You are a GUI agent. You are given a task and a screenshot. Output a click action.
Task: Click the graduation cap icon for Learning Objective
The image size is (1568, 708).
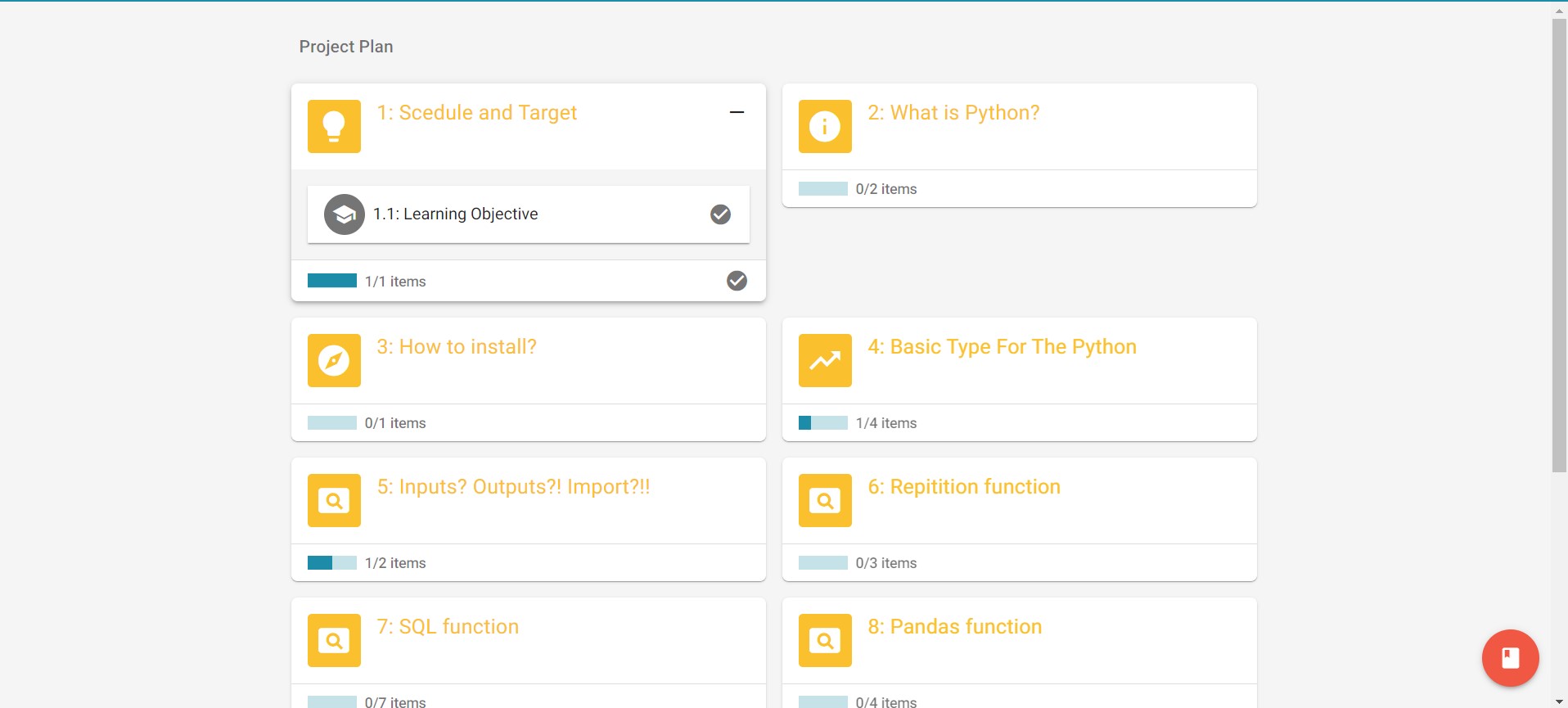[x=345, y=214]
